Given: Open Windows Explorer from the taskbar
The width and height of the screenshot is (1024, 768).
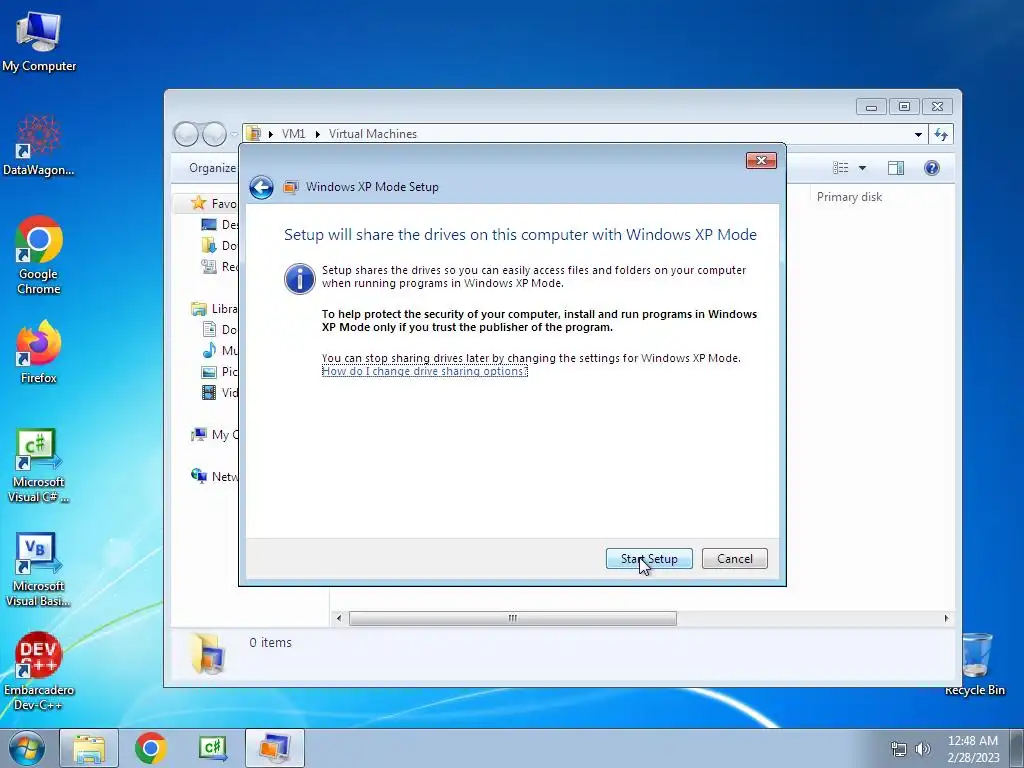Looking at the screenshot, I should coord(89,748).
